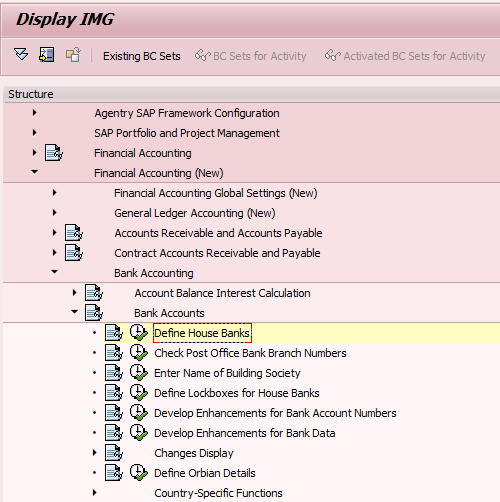This screenshot has width=500, height=502.
Task: Open documentation icon for Financial Accounting
Action: 54,153
